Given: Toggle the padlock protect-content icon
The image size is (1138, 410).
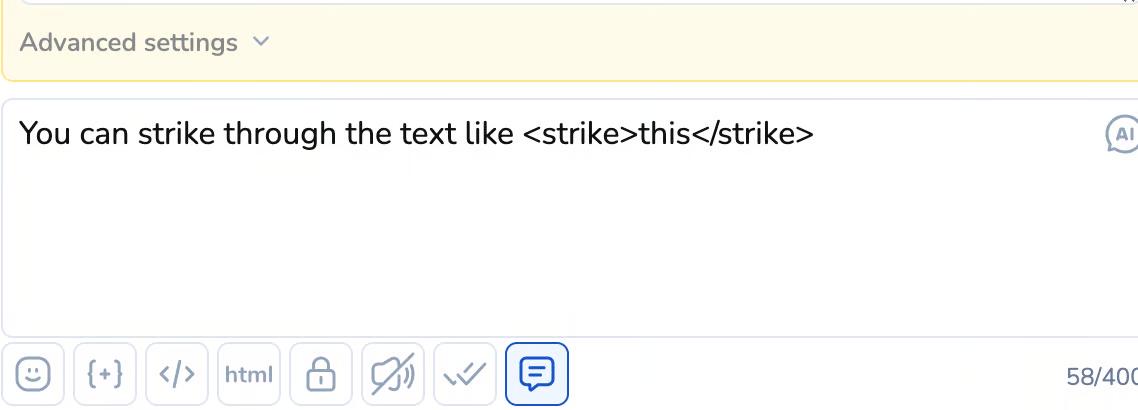Looking at the screenshot, I should [321, 375].
